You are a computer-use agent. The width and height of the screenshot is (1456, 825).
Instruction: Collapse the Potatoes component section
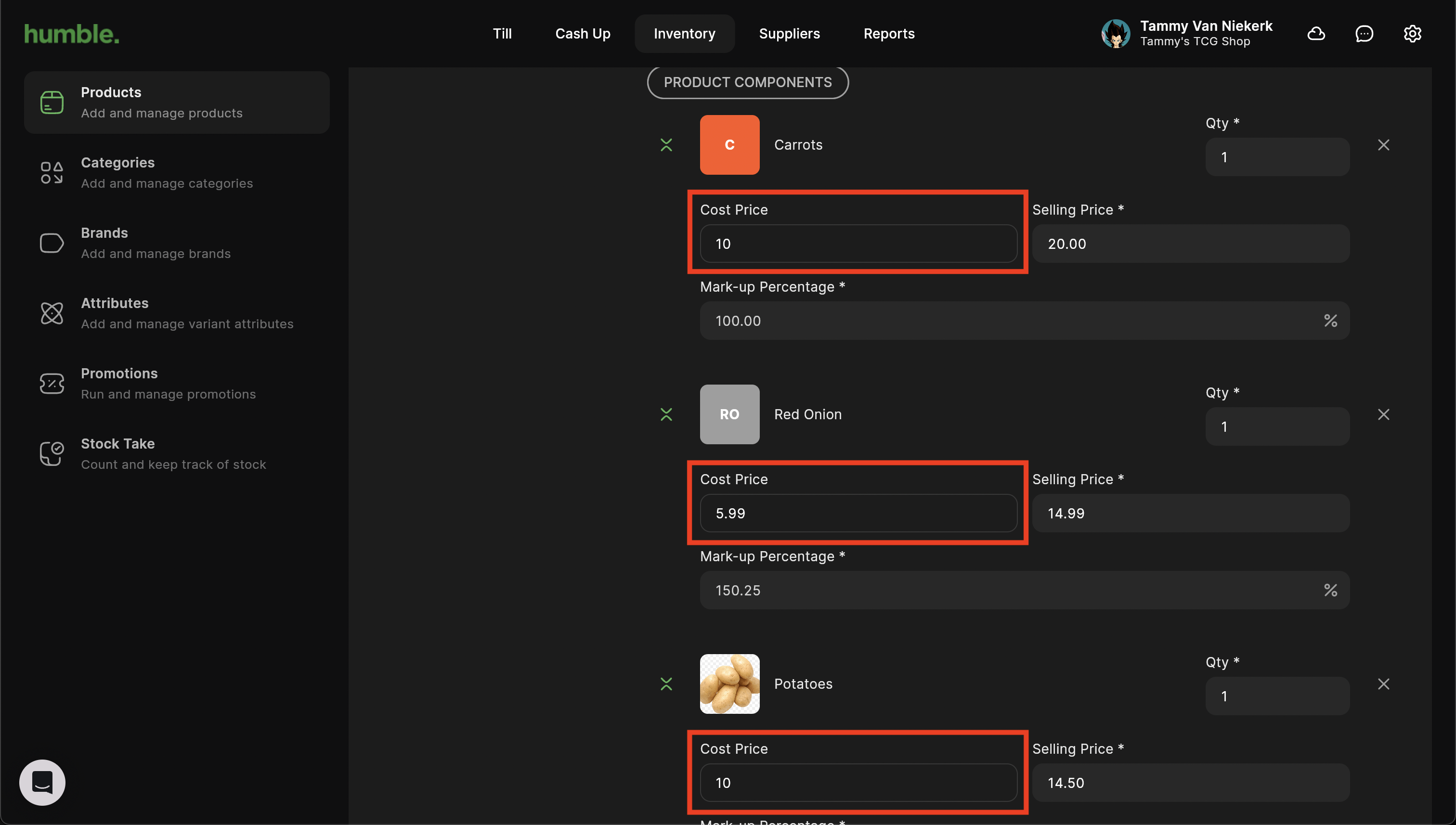(x=666, y=684)
